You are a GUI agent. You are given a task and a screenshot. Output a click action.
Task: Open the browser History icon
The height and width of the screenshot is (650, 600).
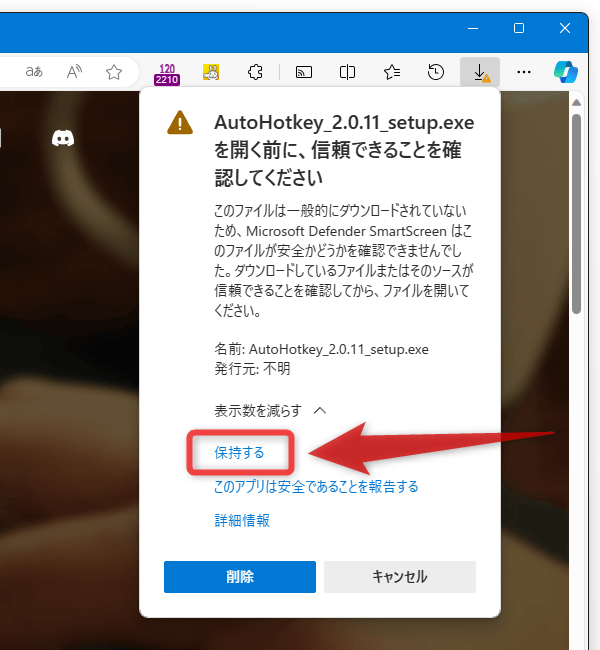coord(435,72)
